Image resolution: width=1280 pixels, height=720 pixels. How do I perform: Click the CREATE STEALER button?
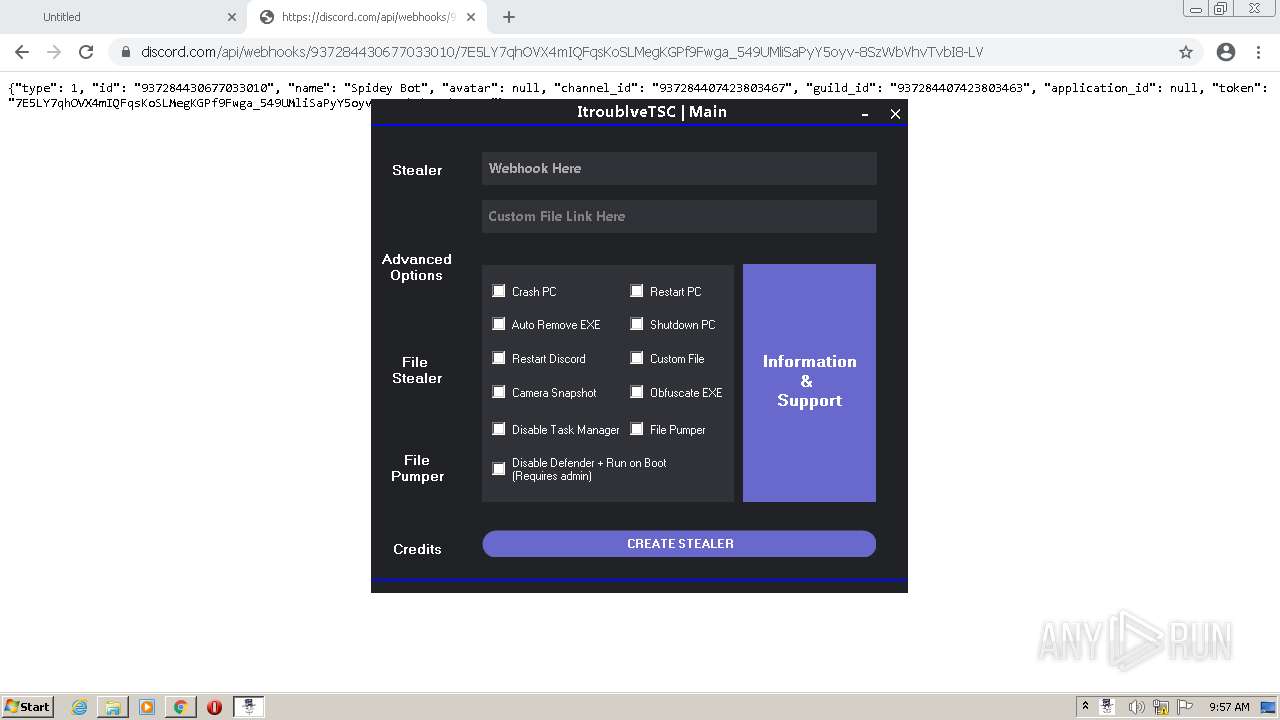coord(679,544)
